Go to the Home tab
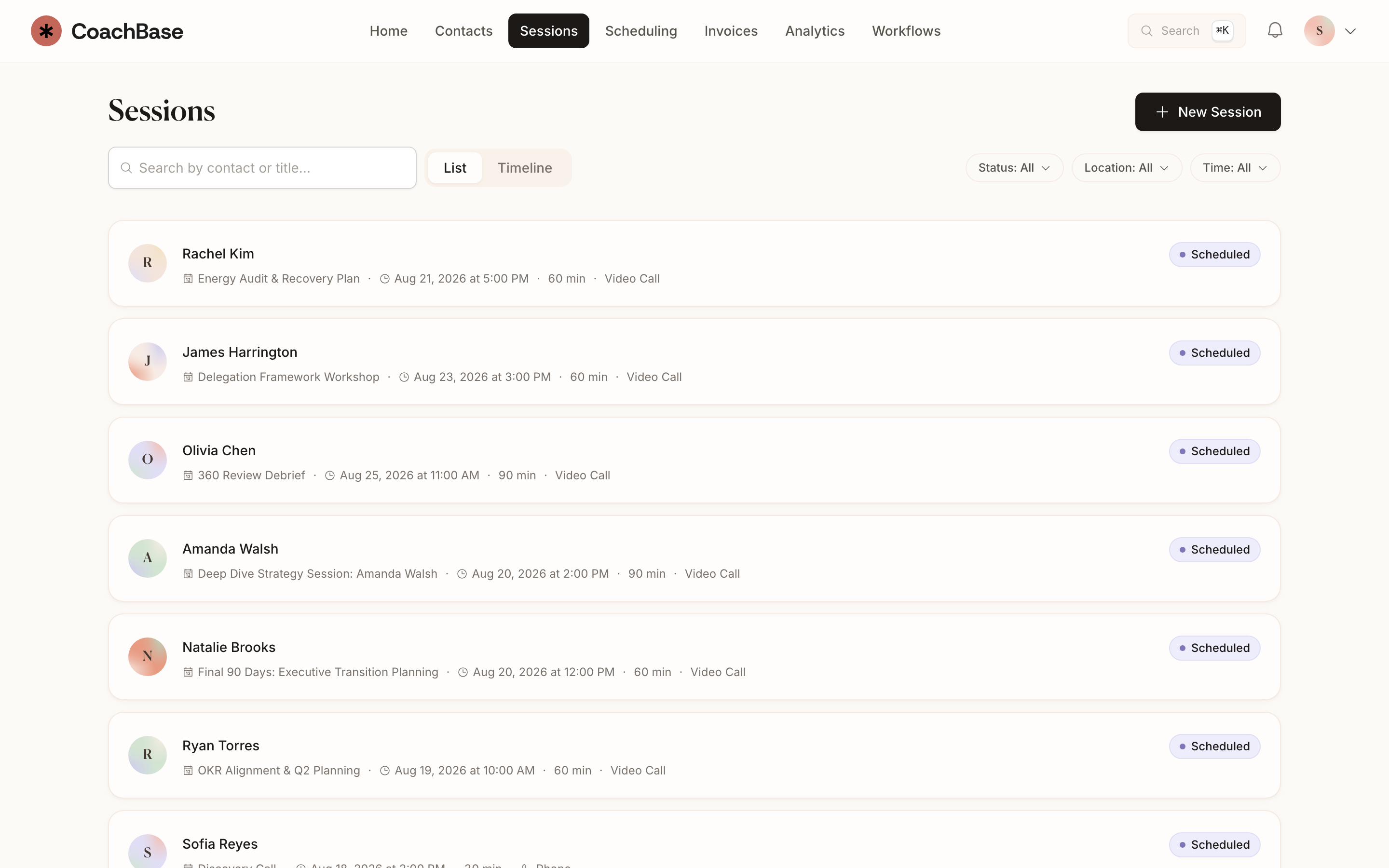Image resolution: width=1389 pixels, height=868 pixels. (389, 31)
